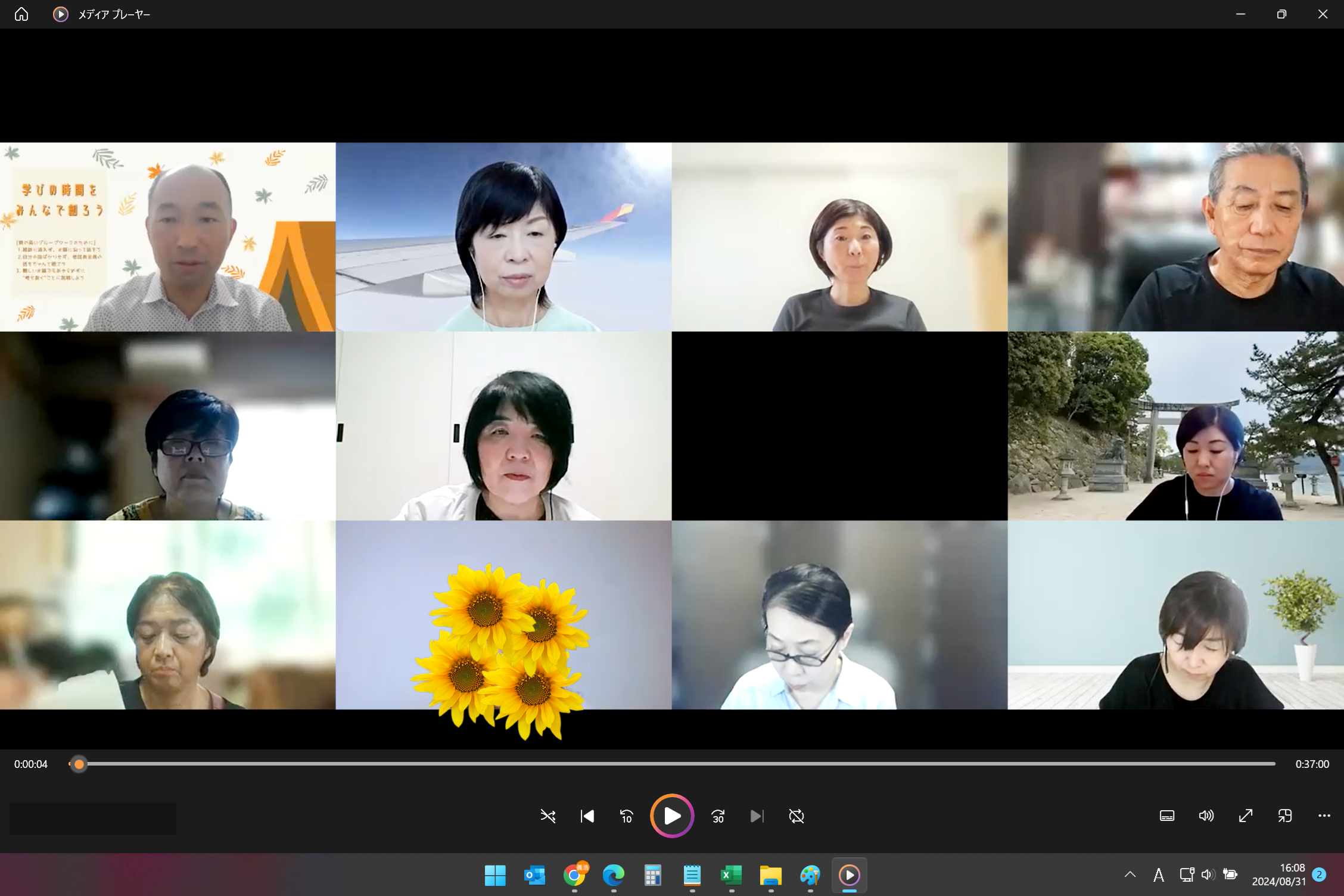This screenshot has height=896, width=1344.
Task: Show hidden system tray icons
Action: coord(1130,875)
